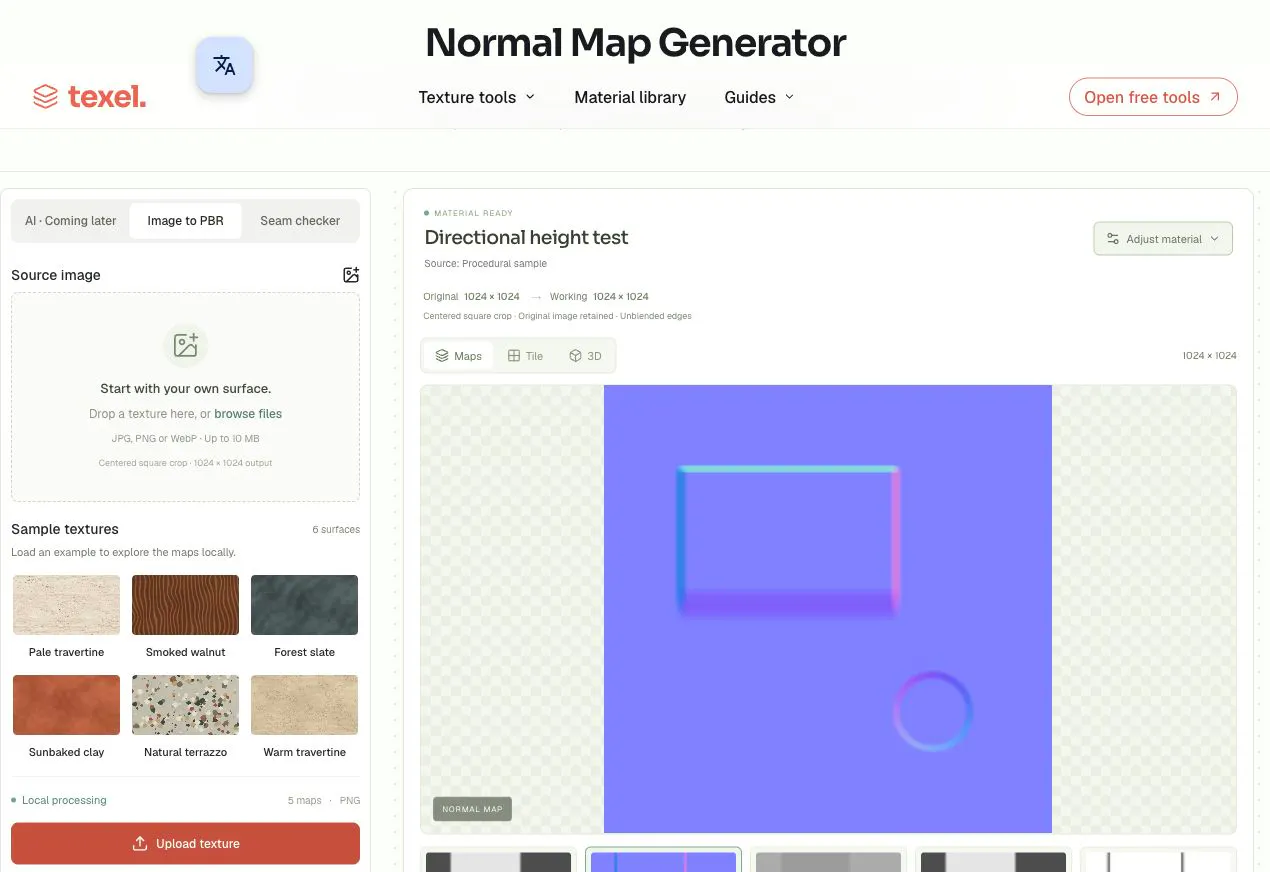This screenshot has height=872, width=1270.
Task: Select the Image to PBR tab
Action: tap(186, 221)
